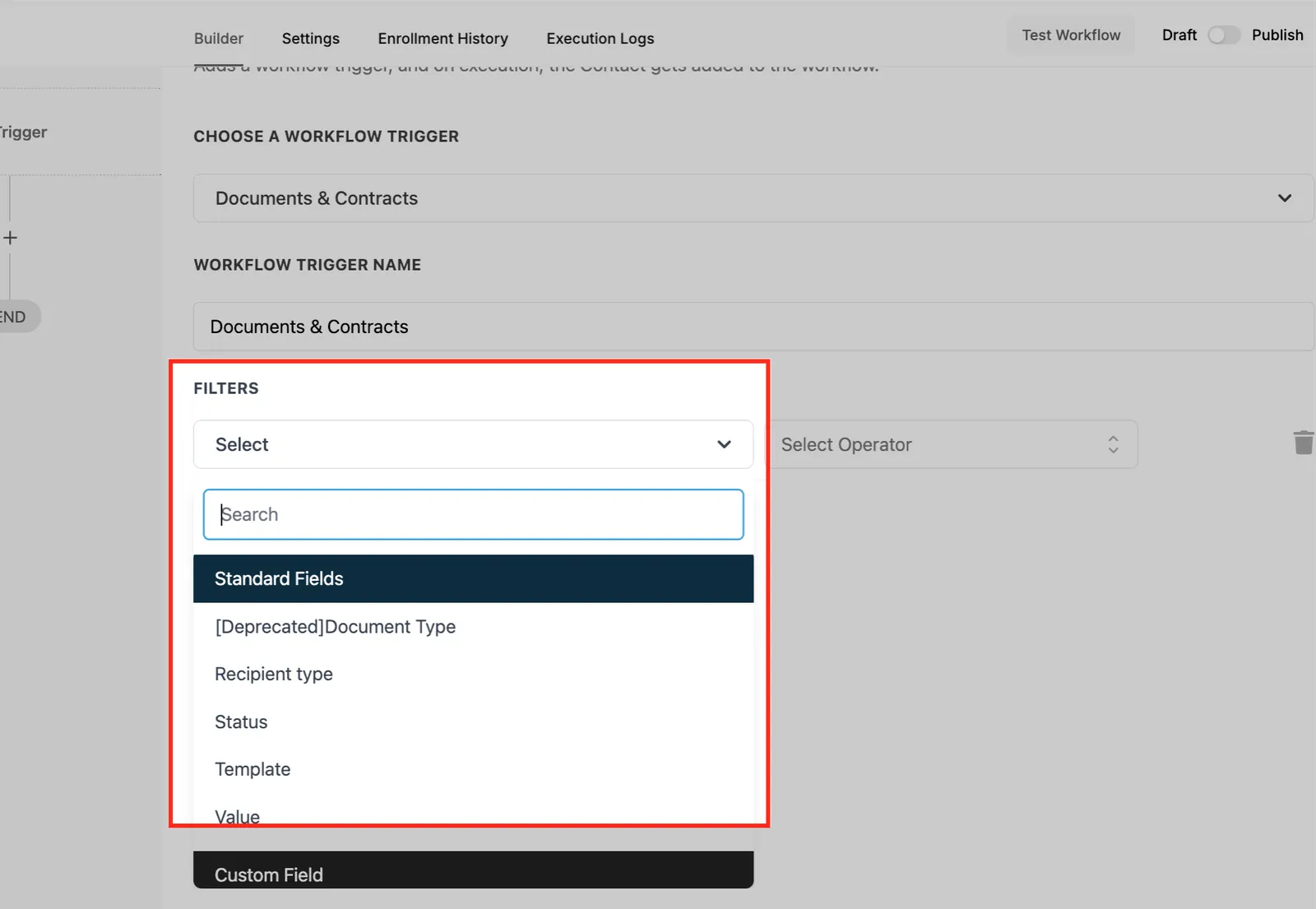The width and height of the screenshot is (1316, 909).
Task: Choose the Value filter option
Action: click(x=473, y=817)
